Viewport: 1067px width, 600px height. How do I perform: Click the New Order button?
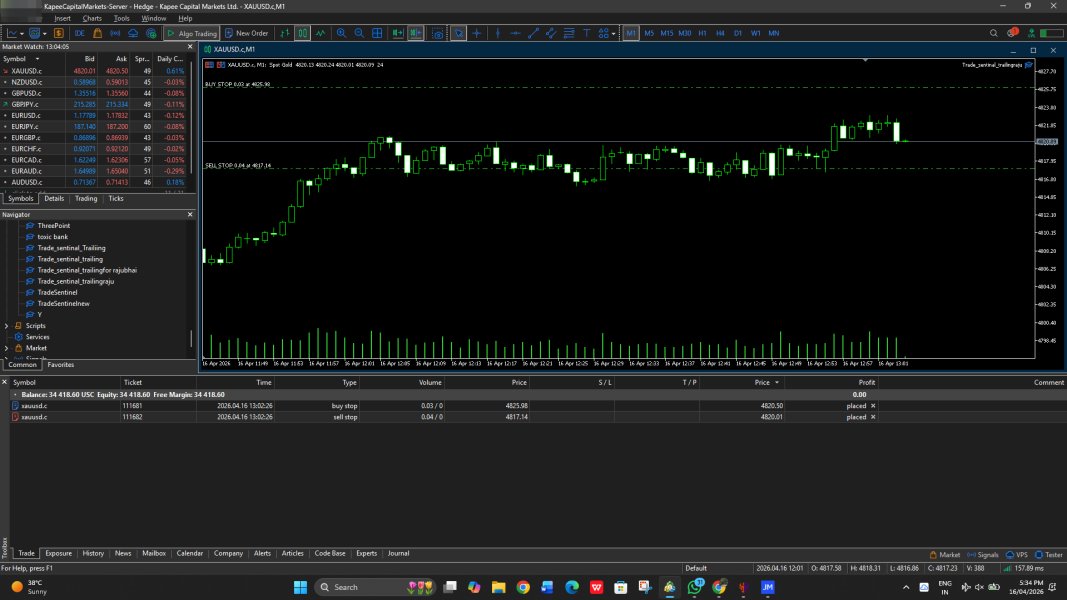point(245,33)
